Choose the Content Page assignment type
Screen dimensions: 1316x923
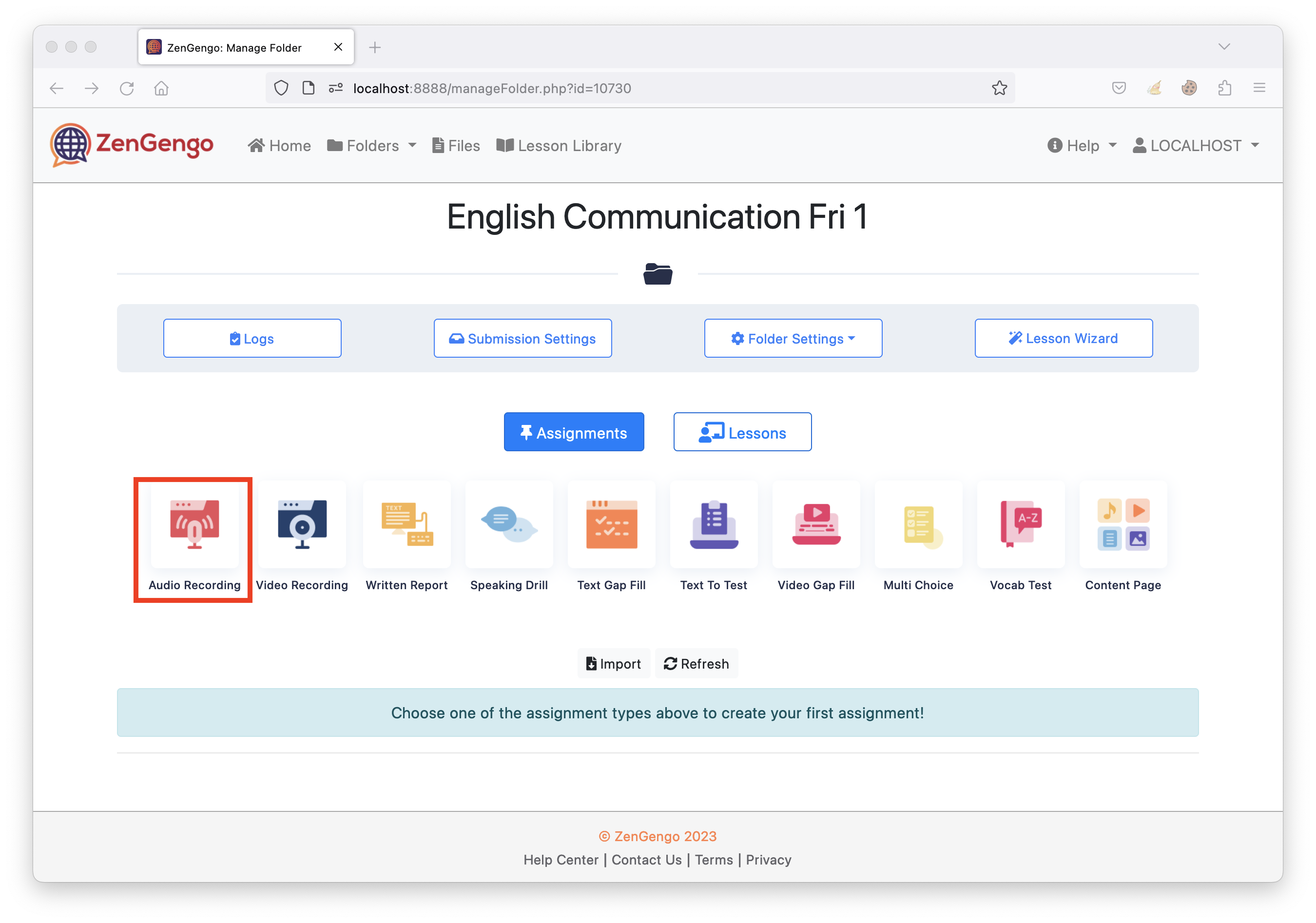[1123, 525]
